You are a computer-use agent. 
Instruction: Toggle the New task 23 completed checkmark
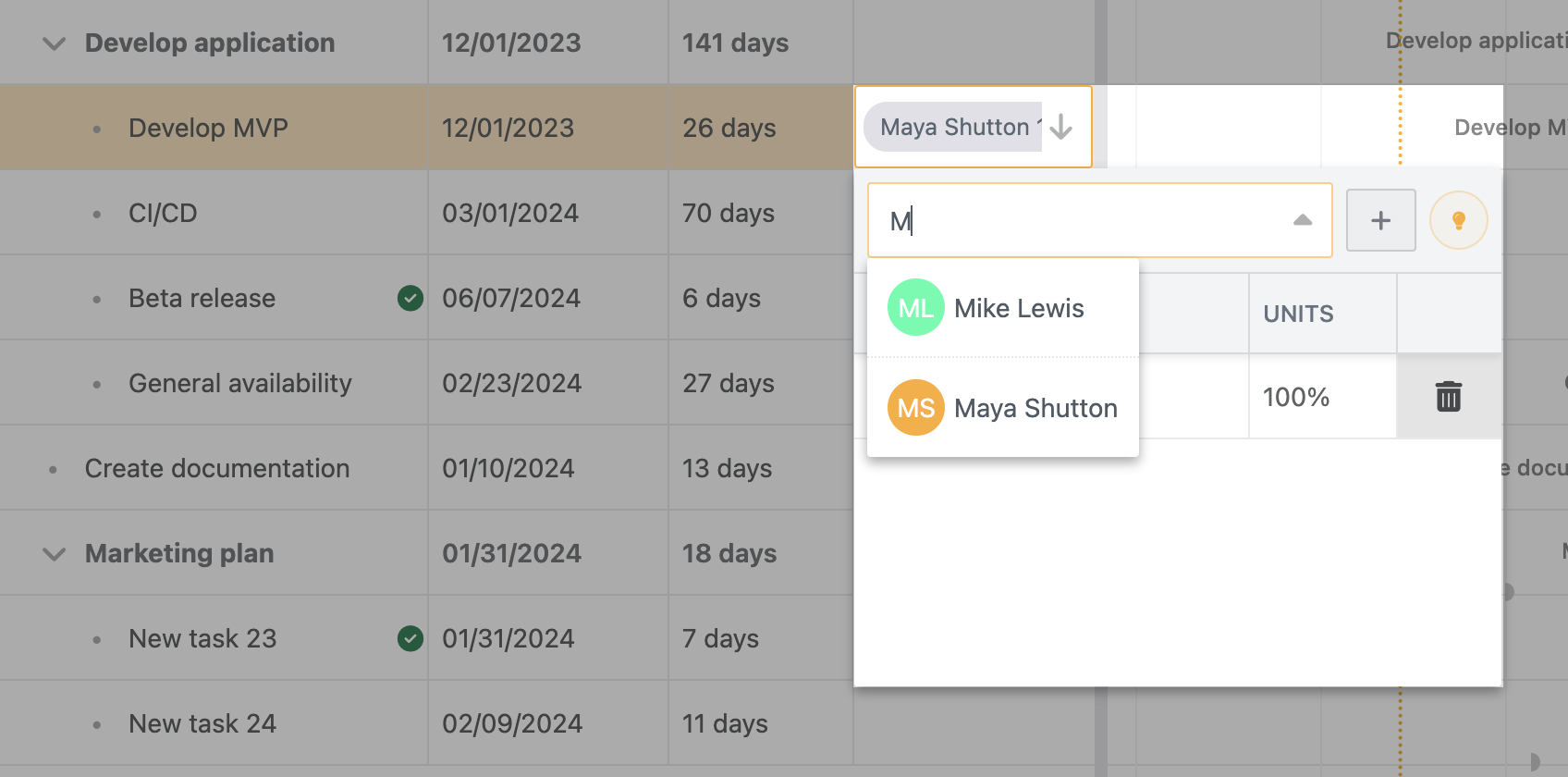[x=410, y=638]
